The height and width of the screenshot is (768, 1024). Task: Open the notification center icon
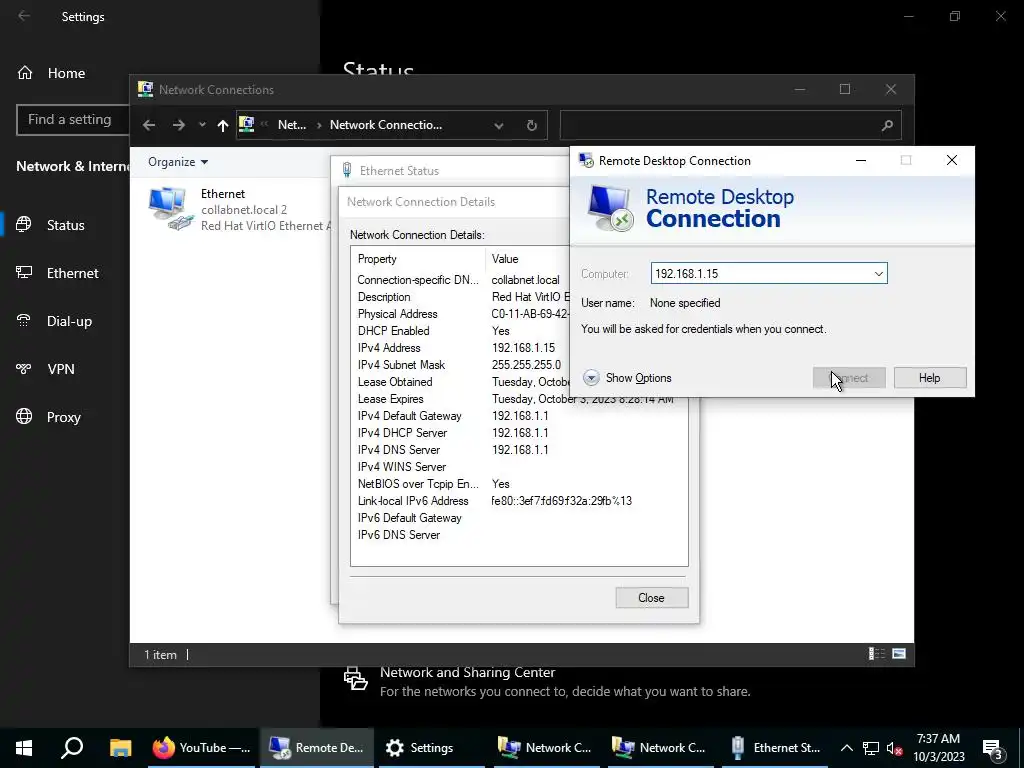coord(993,748)
